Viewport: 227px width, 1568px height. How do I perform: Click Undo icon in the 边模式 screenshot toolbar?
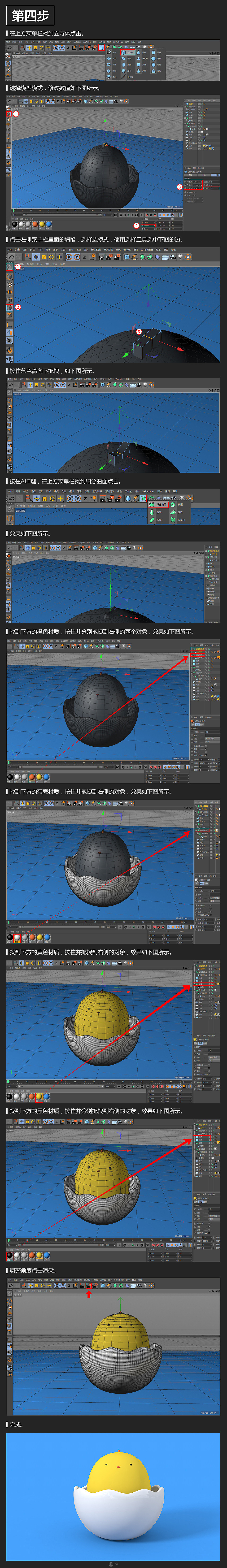click(11, 257)
